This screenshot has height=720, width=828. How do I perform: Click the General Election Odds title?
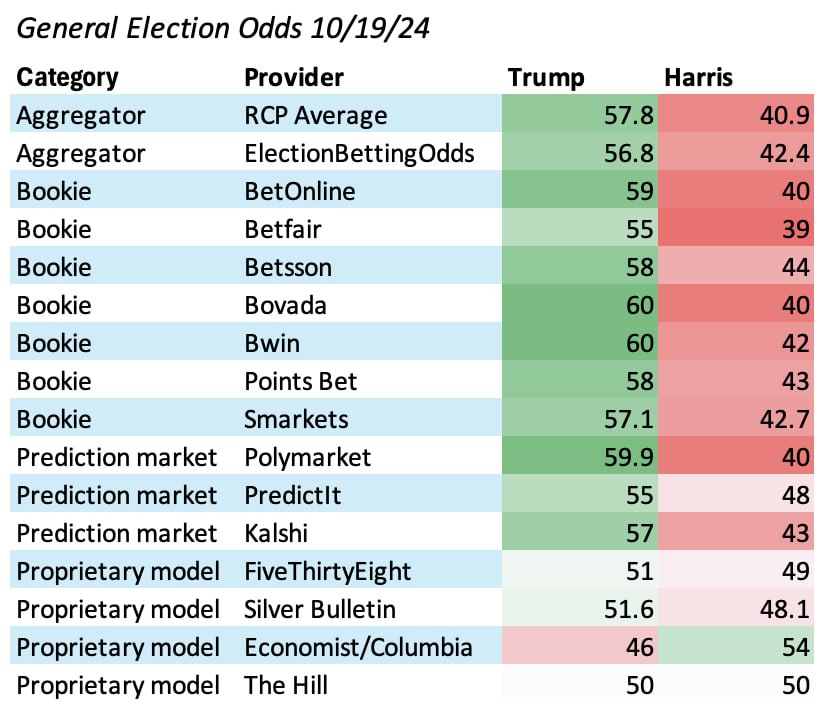(x=224, y=28)
